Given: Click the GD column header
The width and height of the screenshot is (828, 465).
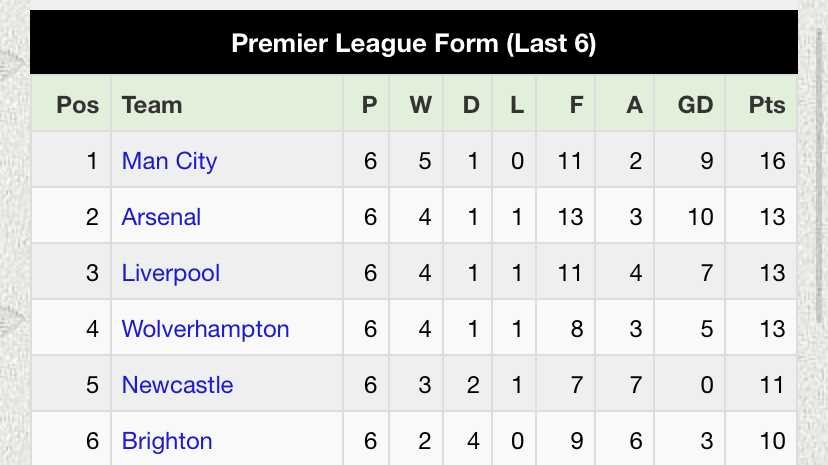Looking at the screenshot, I should (x=695, y=105).
